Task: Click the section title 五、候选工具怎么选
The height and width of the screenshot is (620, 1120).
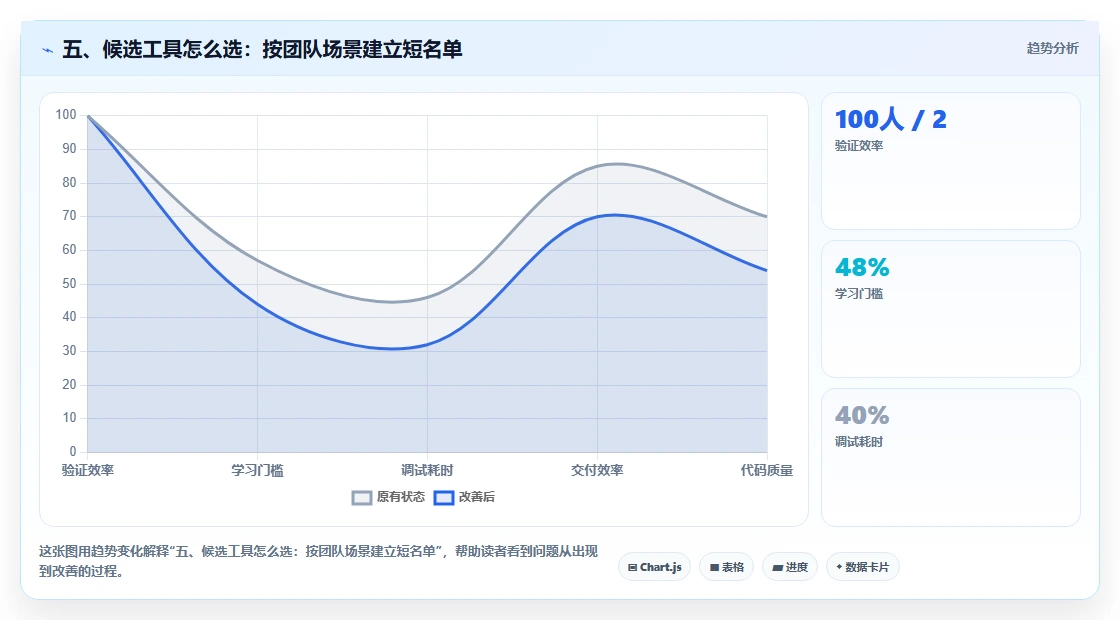Action: [262, 49]
